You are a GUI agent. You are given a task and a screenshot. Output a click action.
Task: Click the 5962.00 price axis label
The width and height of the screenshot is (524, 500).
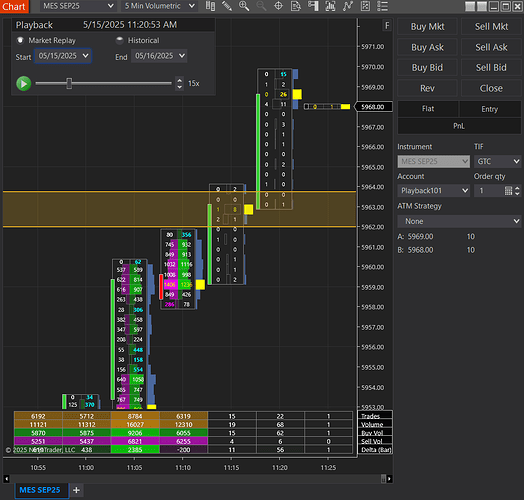coord(373,227)
